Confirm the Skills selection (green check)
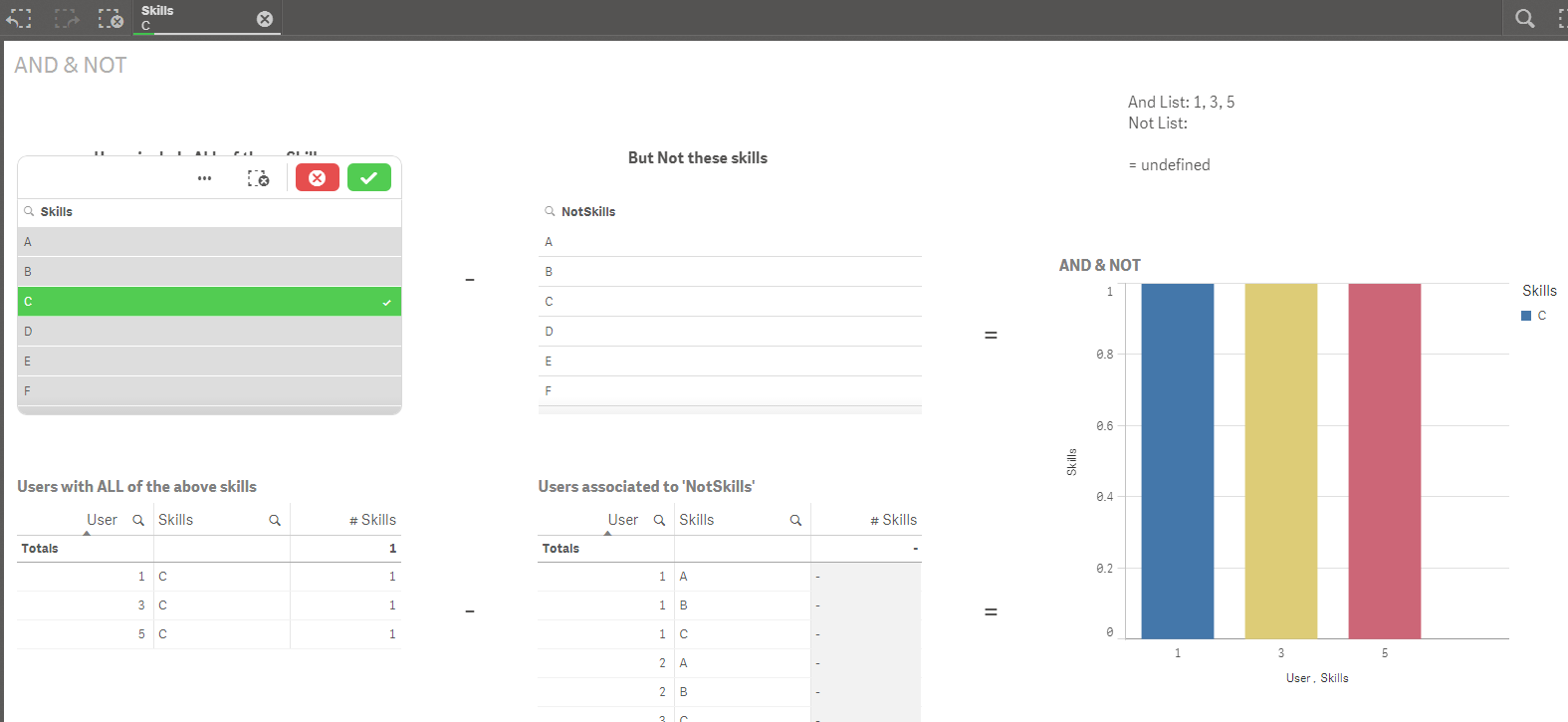1568x722 pixels. pos(369,177)
